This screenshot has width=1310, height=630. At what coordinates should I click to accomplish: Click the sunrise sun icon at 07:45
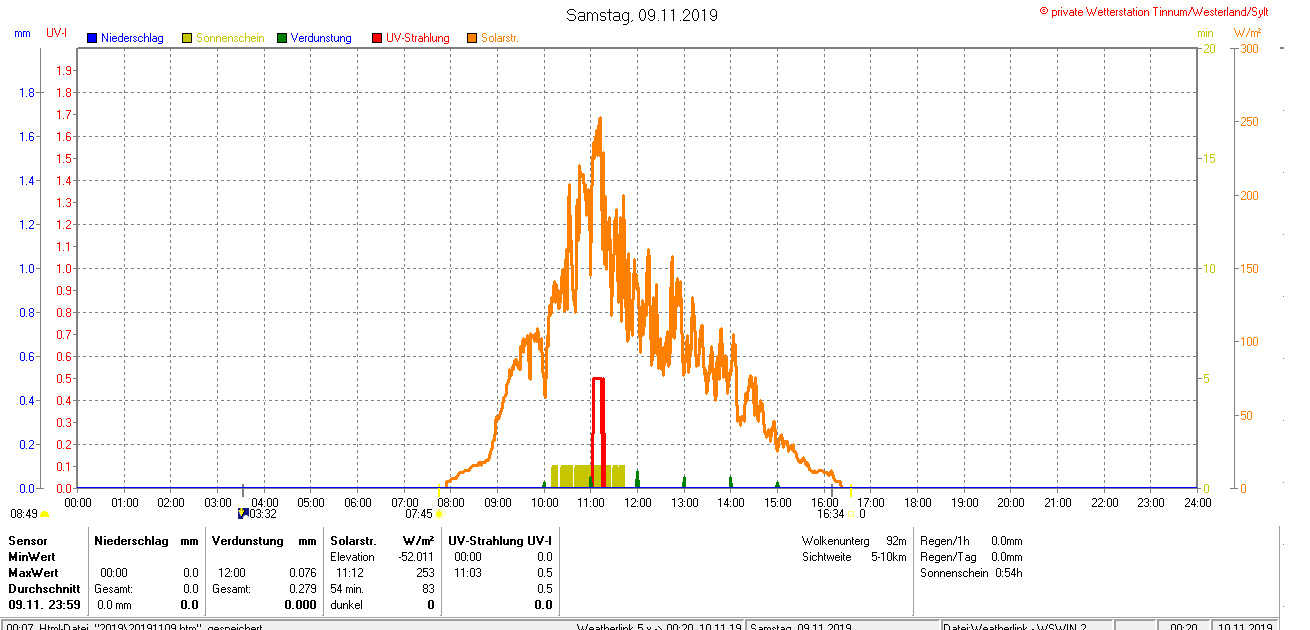point(439,514)
